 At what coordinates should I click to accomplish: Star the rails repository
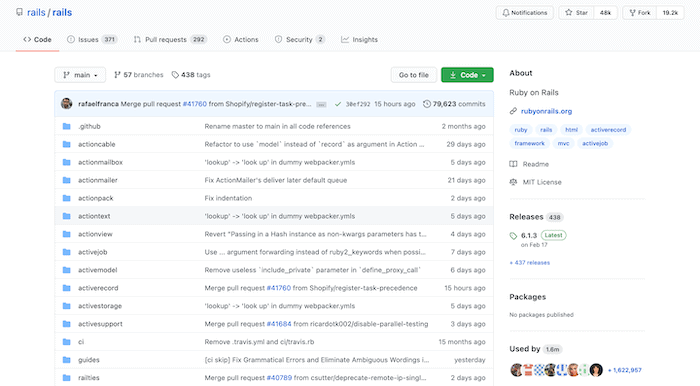click(576, 12)
